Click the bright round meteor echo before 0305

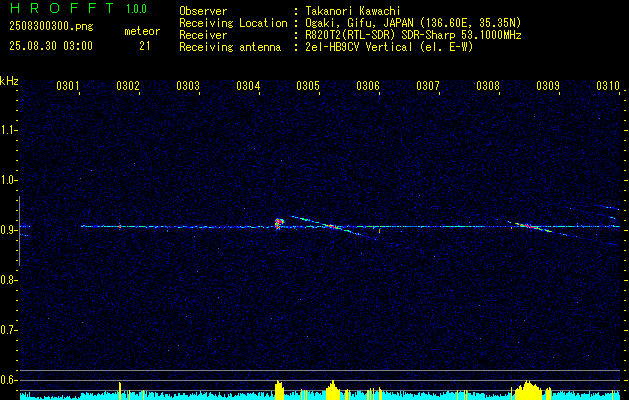[279, 223]
